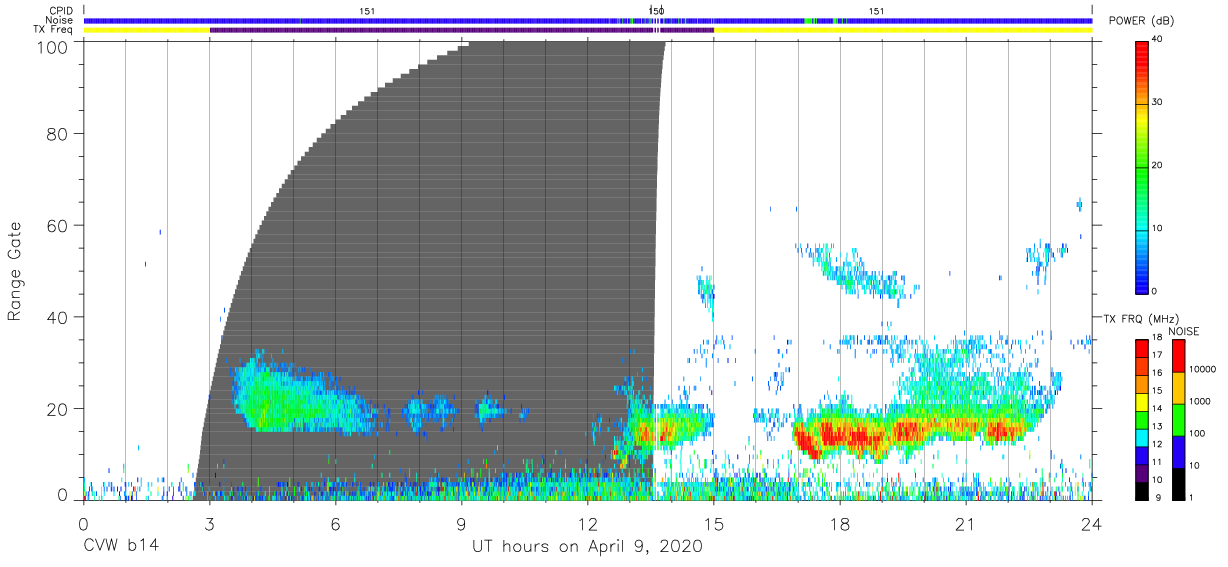Click the 'NOISE' legend title

pyautogui.click(x=1182, y=331)
